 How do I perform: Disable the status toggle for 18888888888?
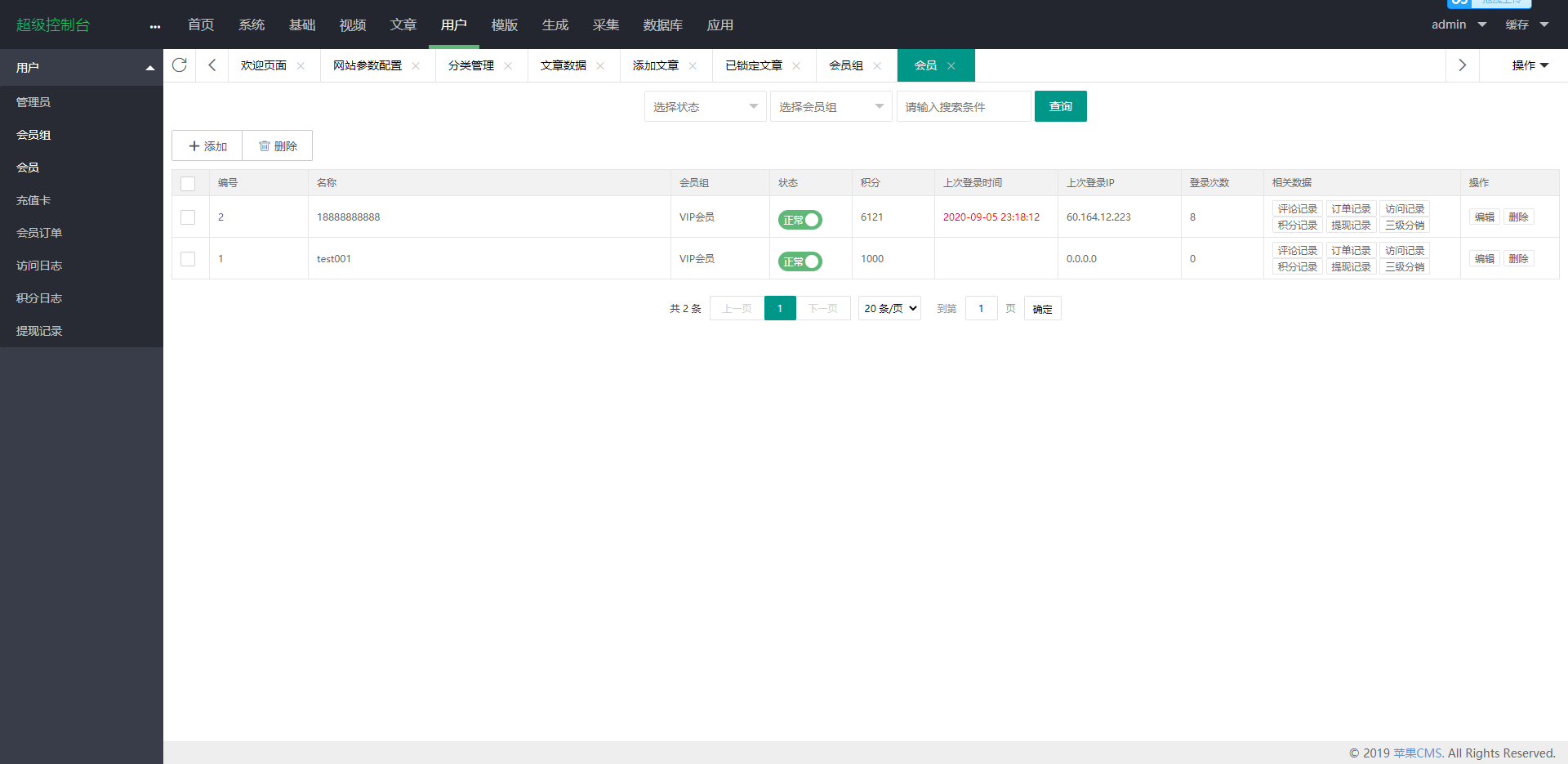pyautogui.click(x=800, y=220)
